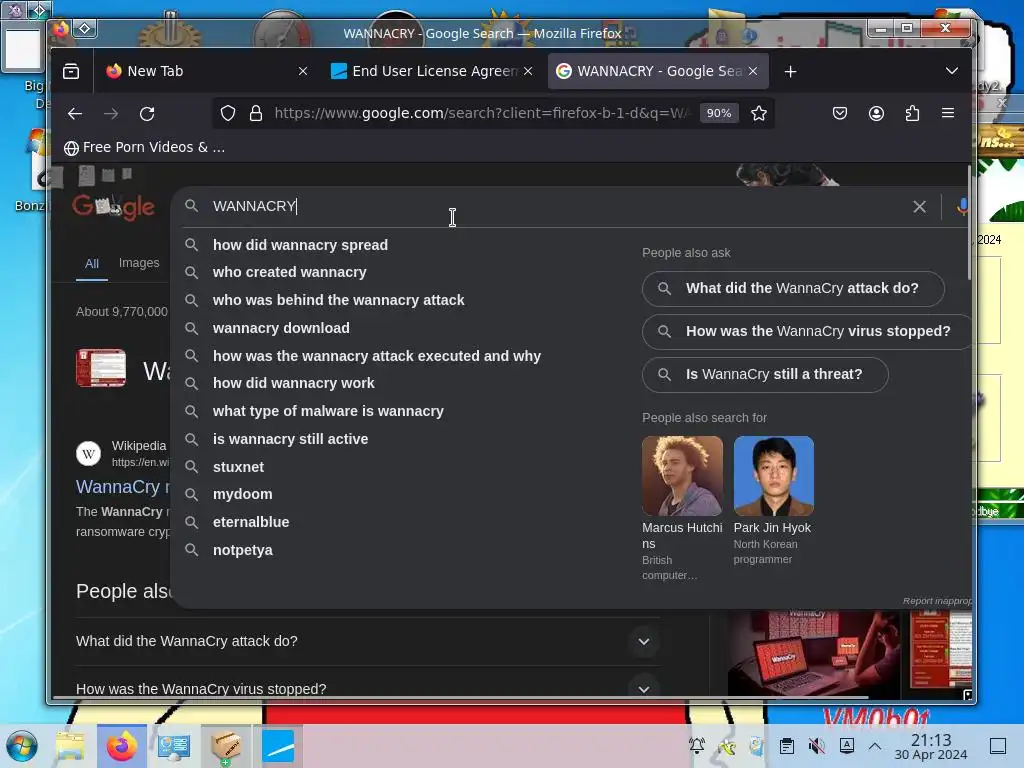The image size is (1024, 768).
Task: Open notifications bell in system tray
Action: click(697, 746)
